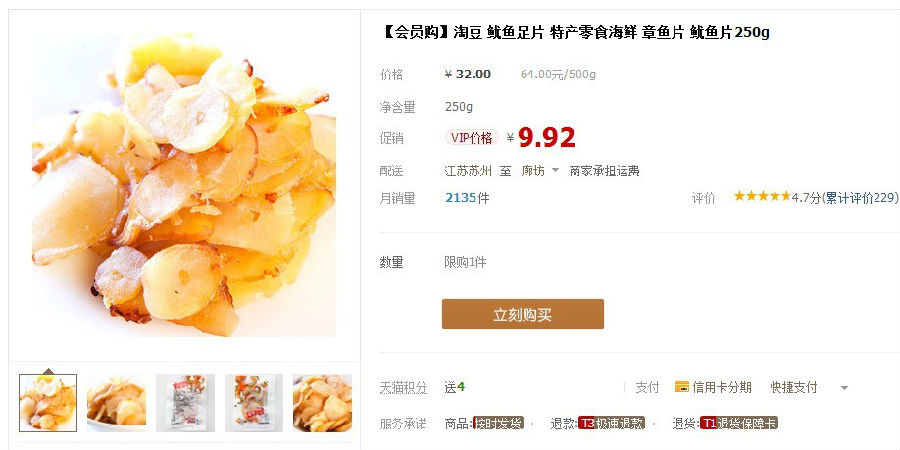
Task: Click the 按时发货 on-time shipping badge
Action: [x=498, y=424]
